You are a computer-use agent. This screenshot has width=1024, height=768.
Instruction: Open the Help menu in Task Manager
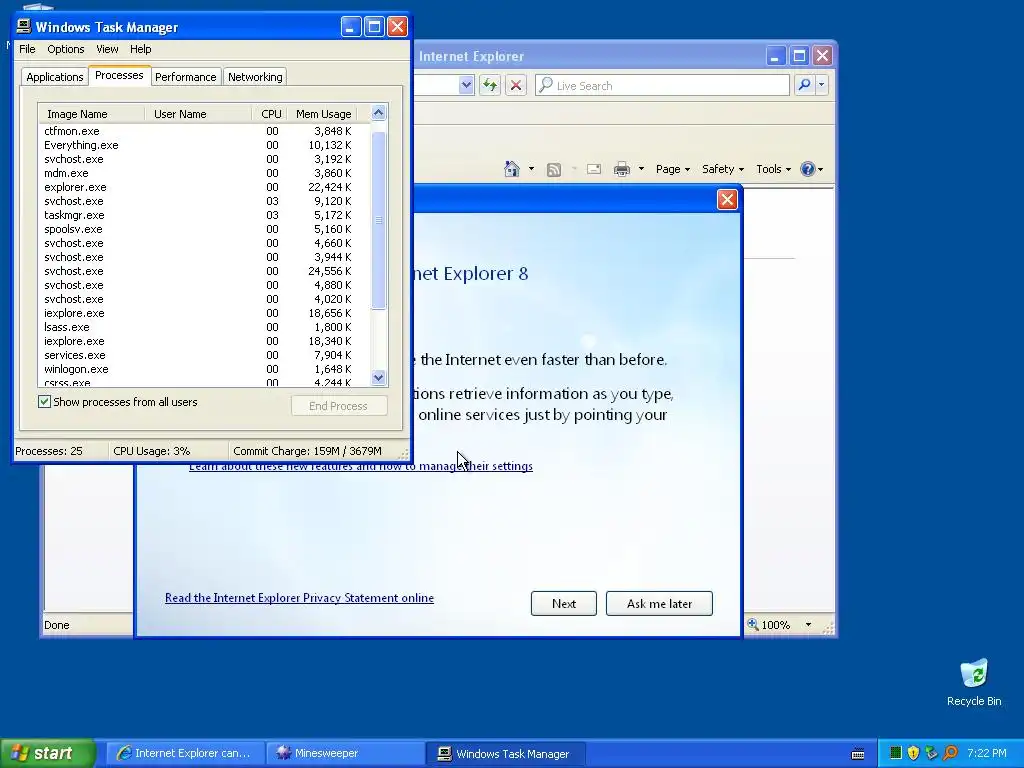[140, 49]
